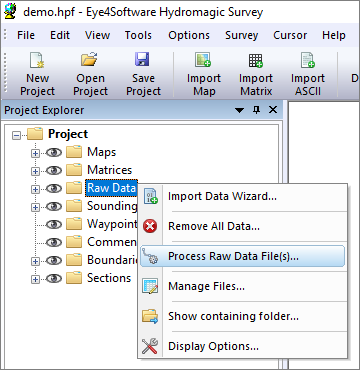Select Process Raw Data File(s) entry
This screenshot has height=370, width=360.
pyautogui.click(x=242, y=256)
